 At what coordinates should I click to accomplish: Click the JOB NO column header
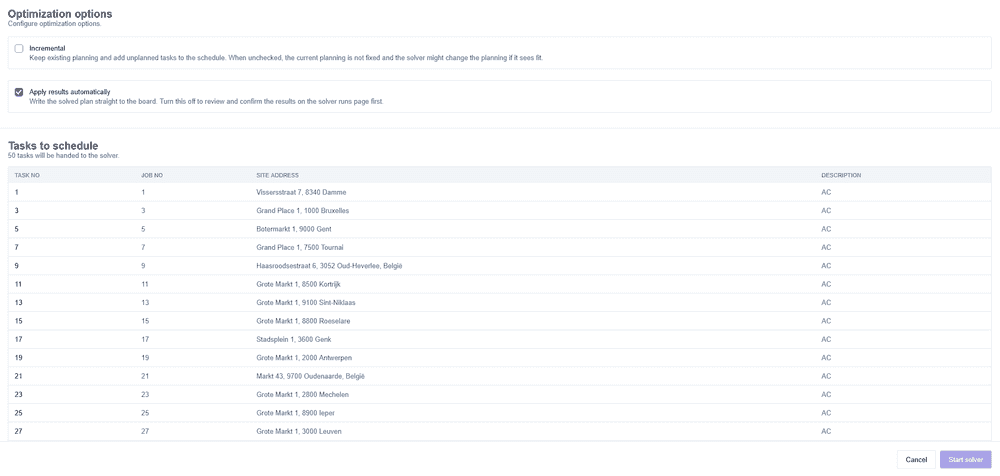[152, 175]
